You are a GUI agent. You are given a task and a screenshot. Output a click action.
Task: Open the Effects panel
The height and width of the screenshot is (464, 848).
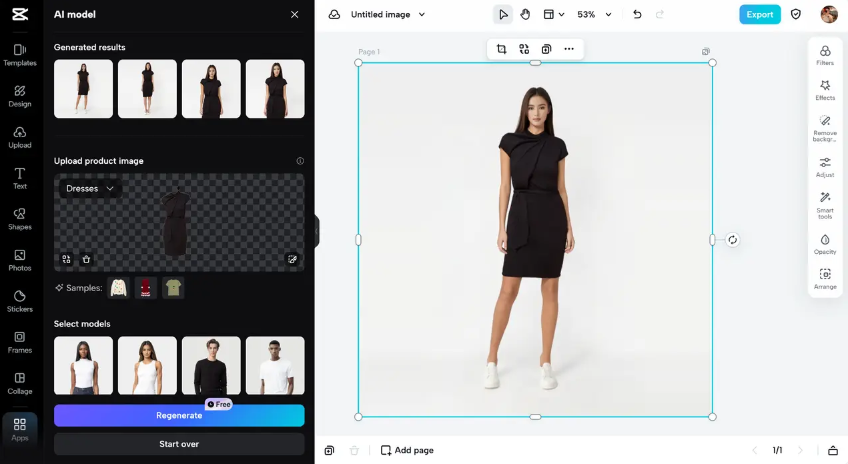point(825,90)
